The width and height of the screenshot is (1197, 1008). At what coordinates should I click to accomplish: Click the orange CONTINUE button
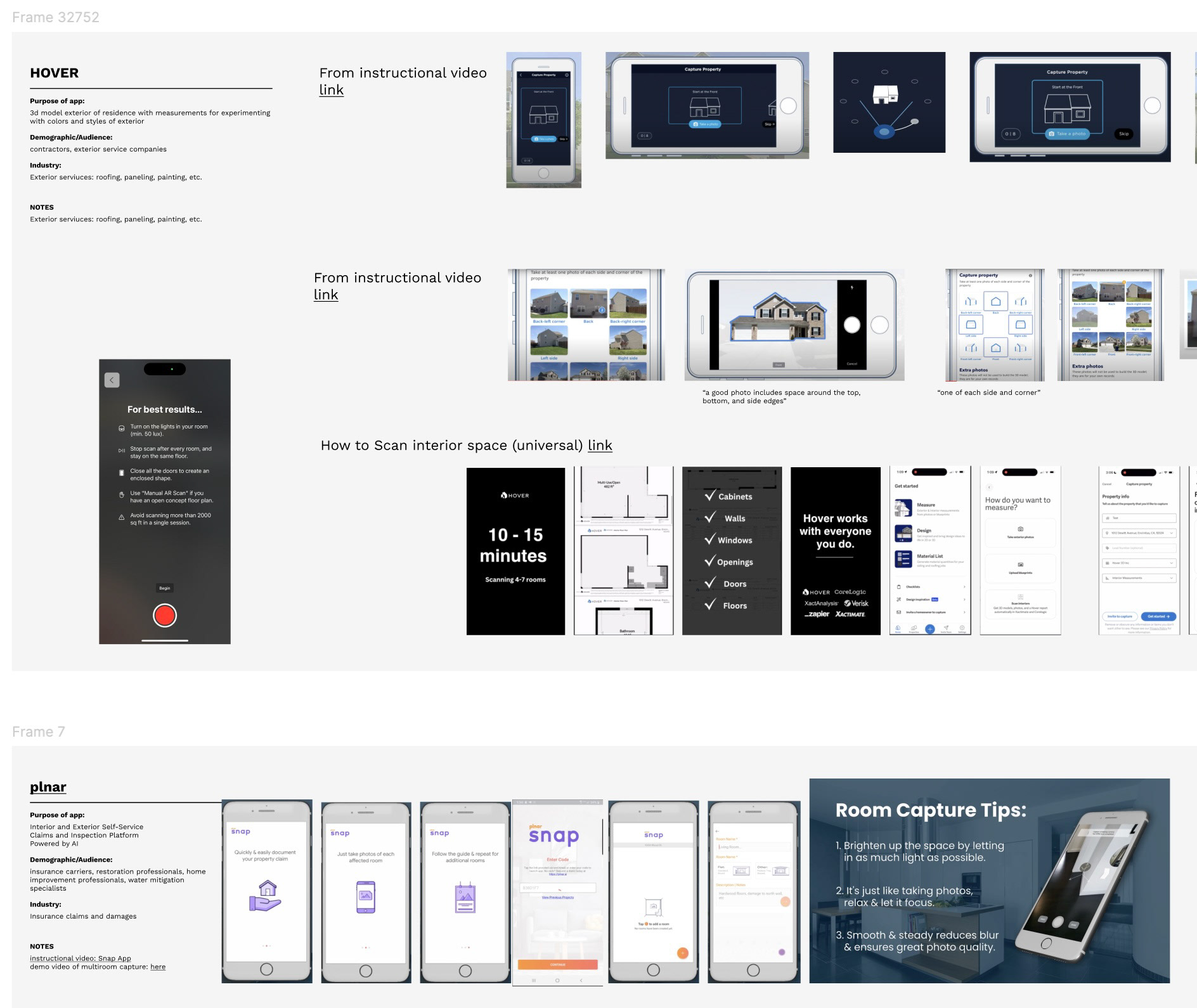point(557,964)
